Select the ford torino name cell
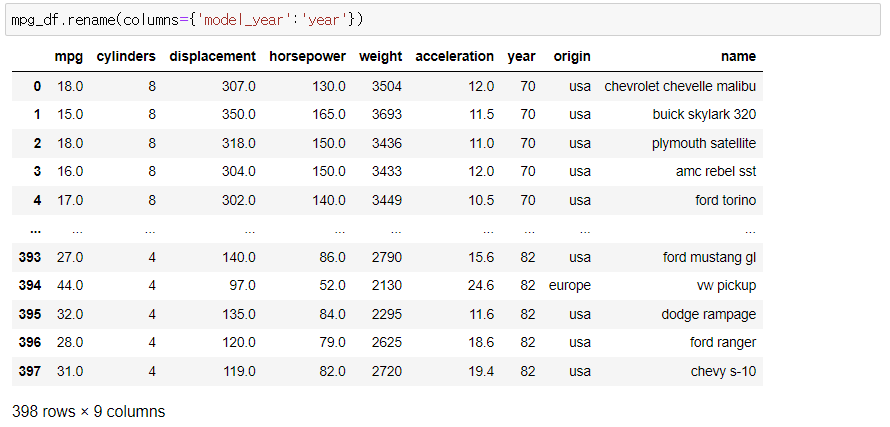 click(725, 200)
